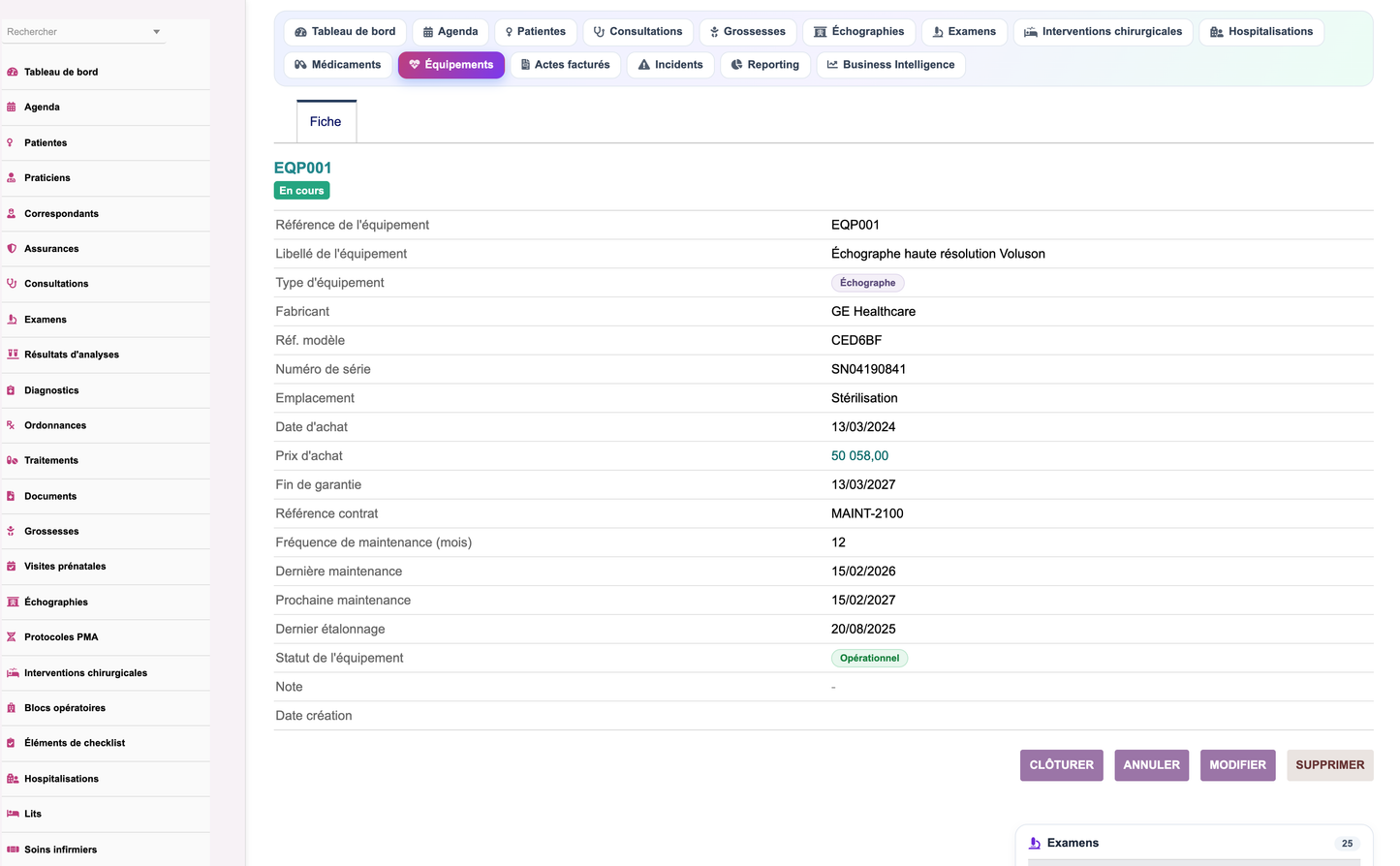Image resolution: width=1400 pixels, height=866 pixels.
Task: Click the Examens count badge 25
Action: click(x=1348, y=844)
